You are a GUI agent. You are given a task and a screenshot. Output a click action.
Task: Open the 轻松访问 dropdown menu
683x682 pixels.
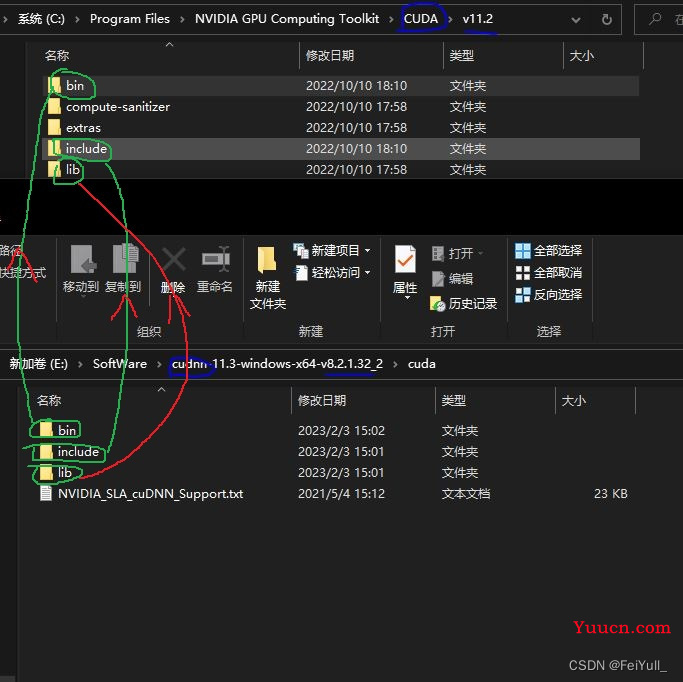334,272
